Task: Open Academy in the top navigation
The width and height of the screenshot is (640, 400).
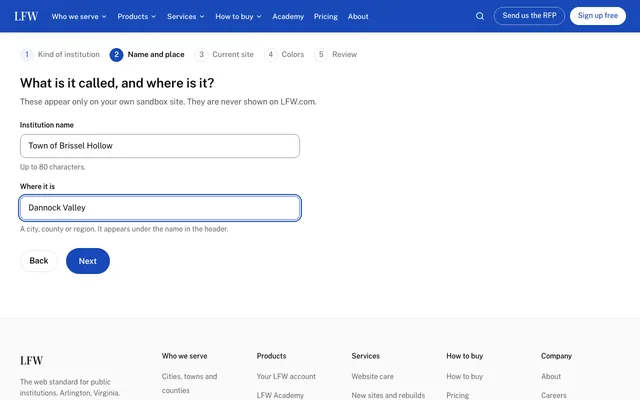Action: 288,16
